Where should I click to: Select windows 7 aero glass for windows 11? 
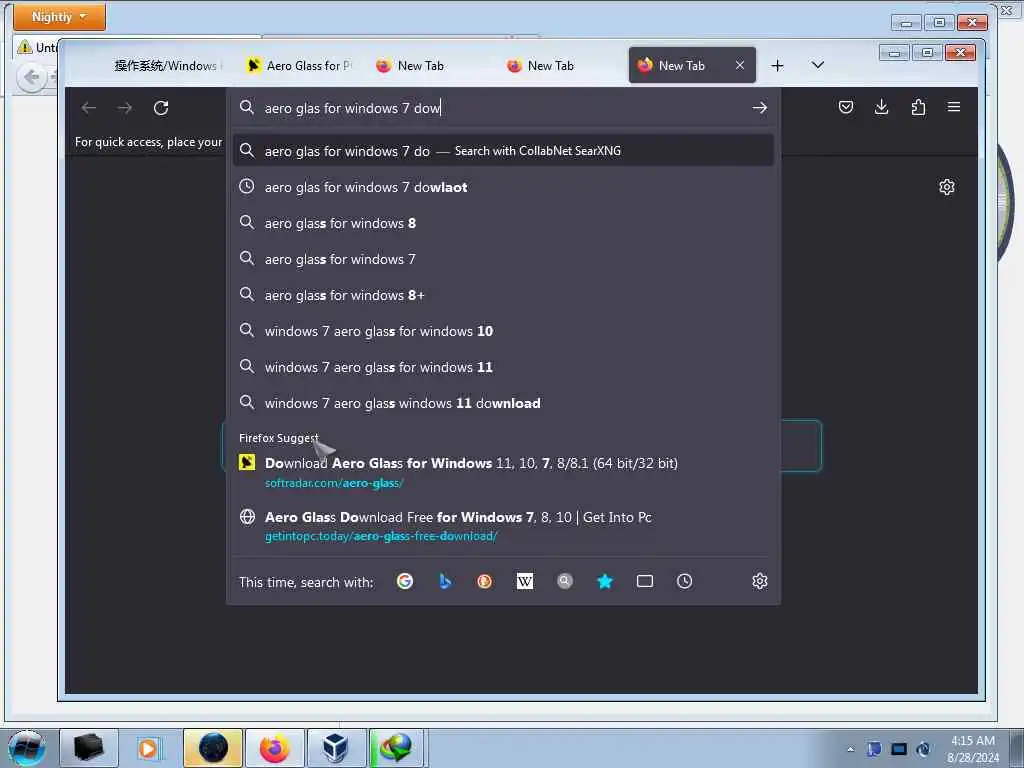tap(503, 367)
